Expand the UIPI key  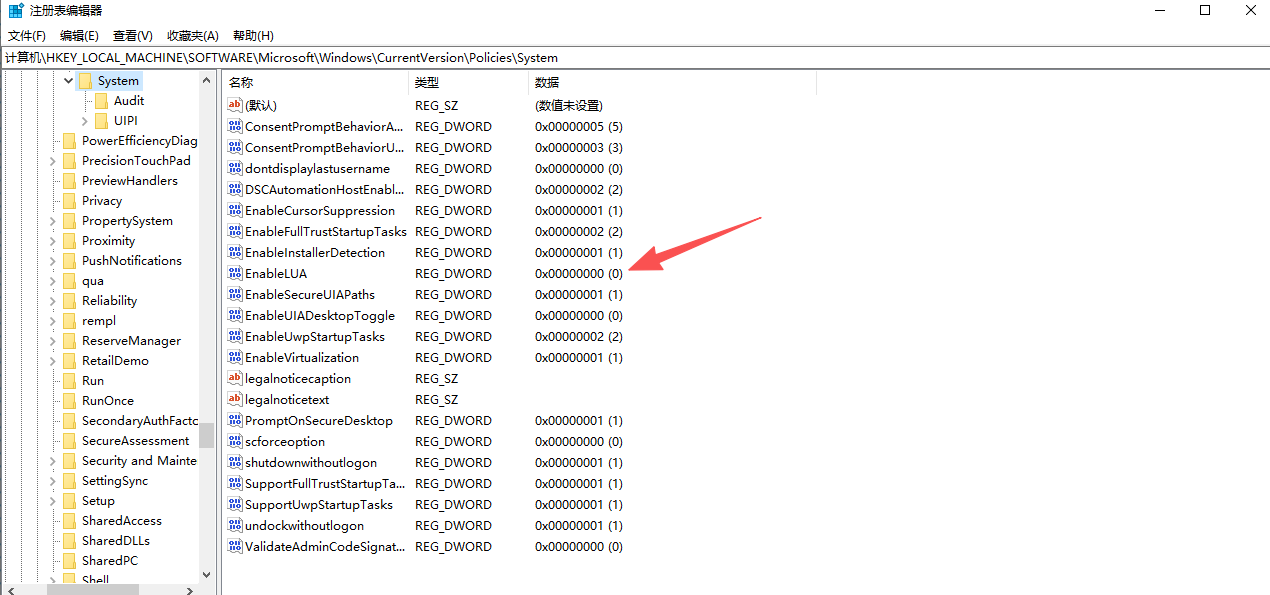tap(85, 121)
